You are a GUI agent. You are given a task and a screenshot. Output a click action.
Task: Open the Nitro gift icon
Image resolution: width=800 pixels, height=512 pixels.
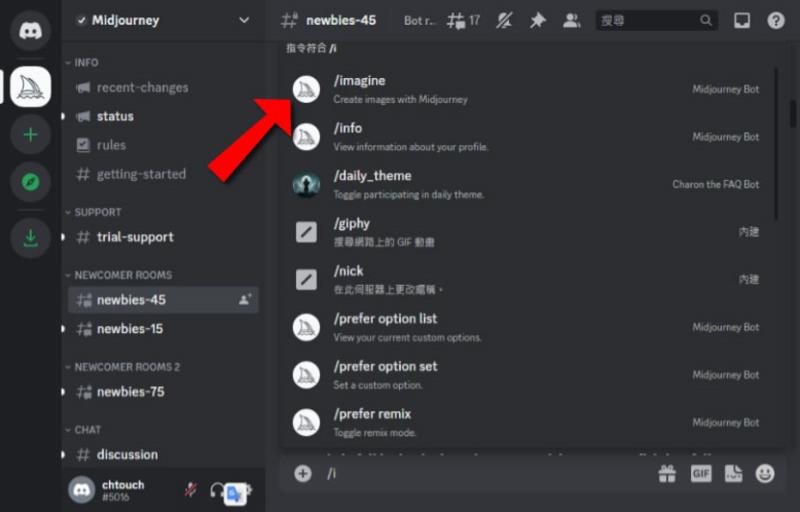coord(667,474)
